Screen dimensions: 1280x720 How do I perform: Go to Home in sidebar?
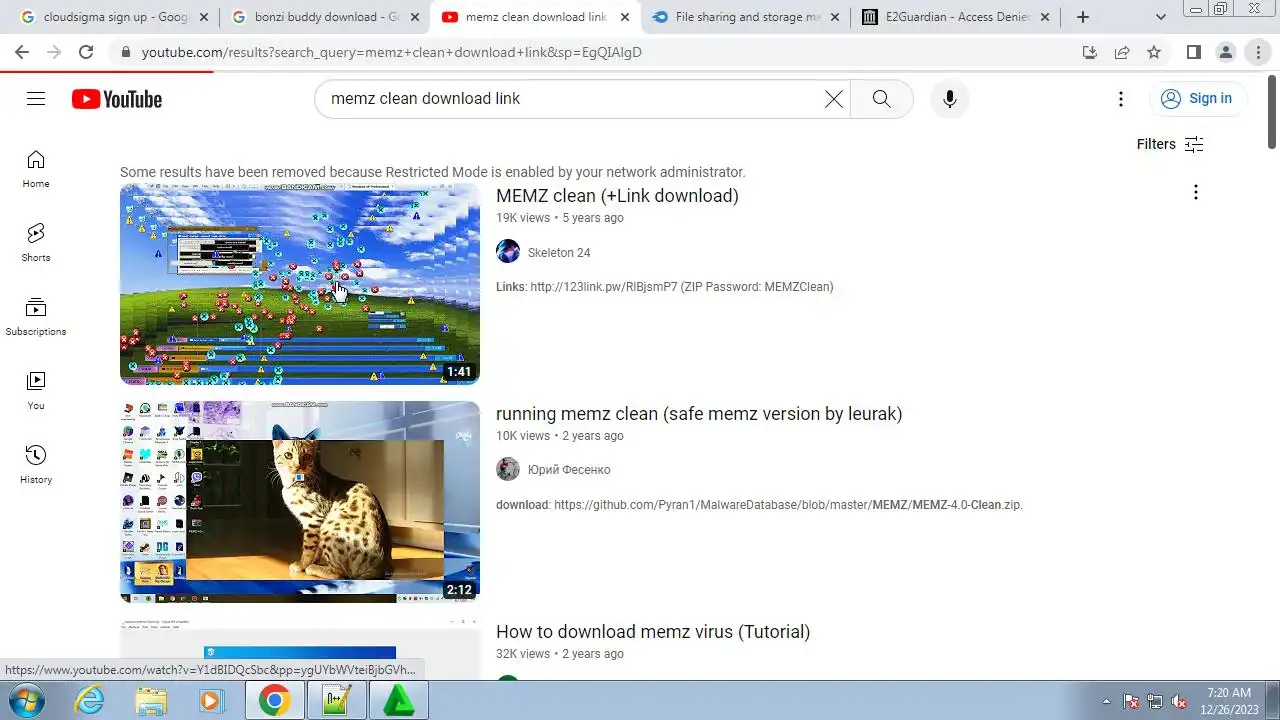[x=36, y=169]
